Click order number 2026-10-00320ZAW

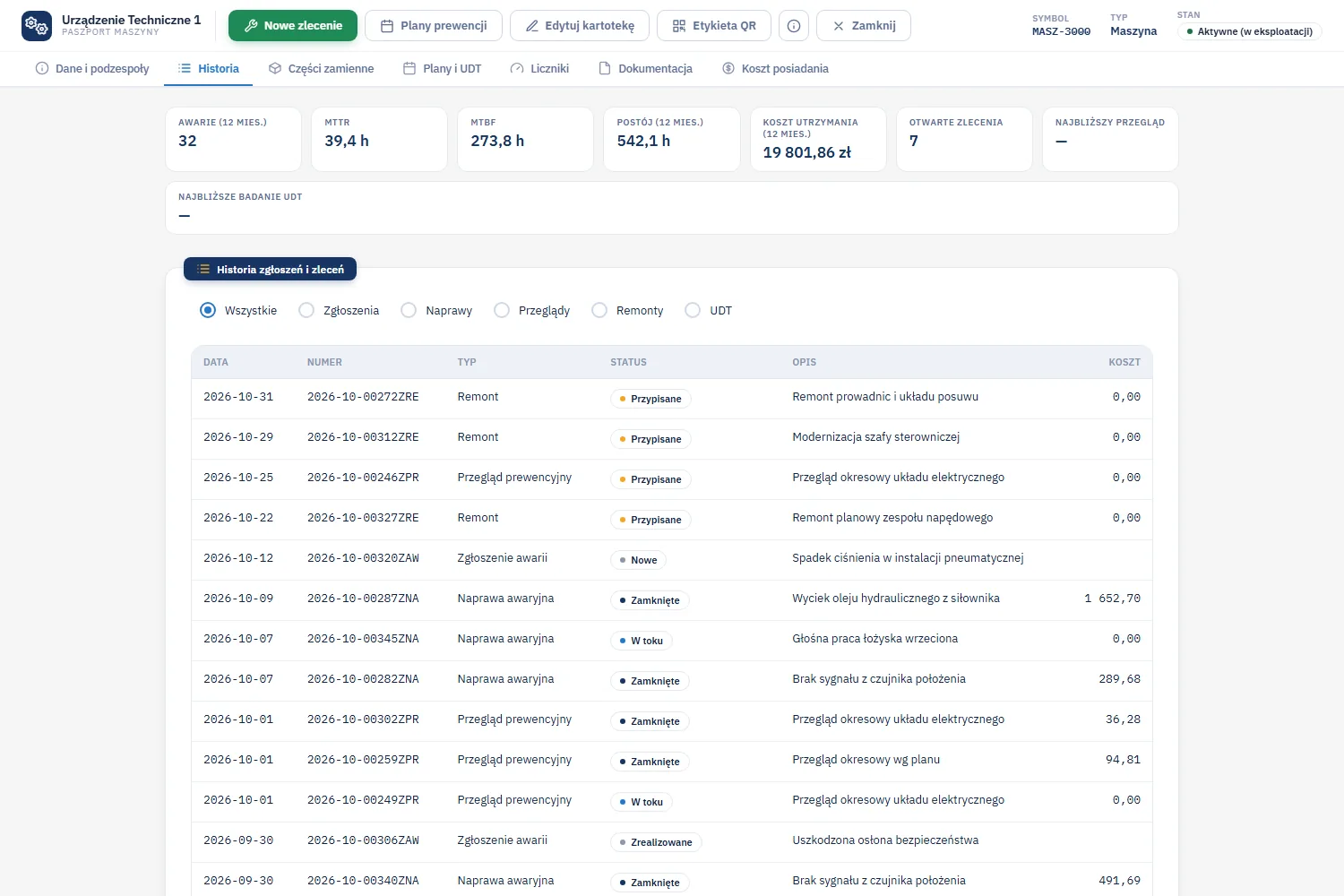click(363, 558)
